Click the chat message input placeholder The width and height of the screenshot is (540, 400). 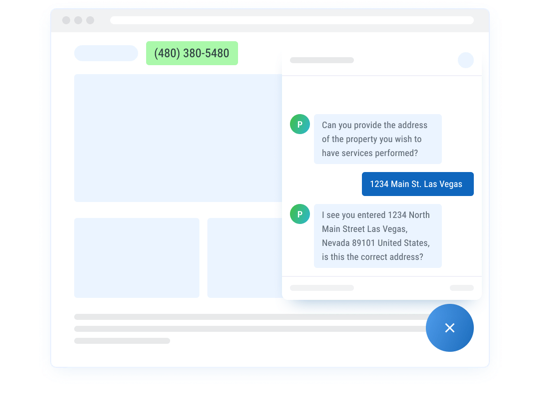coord(322,288)
